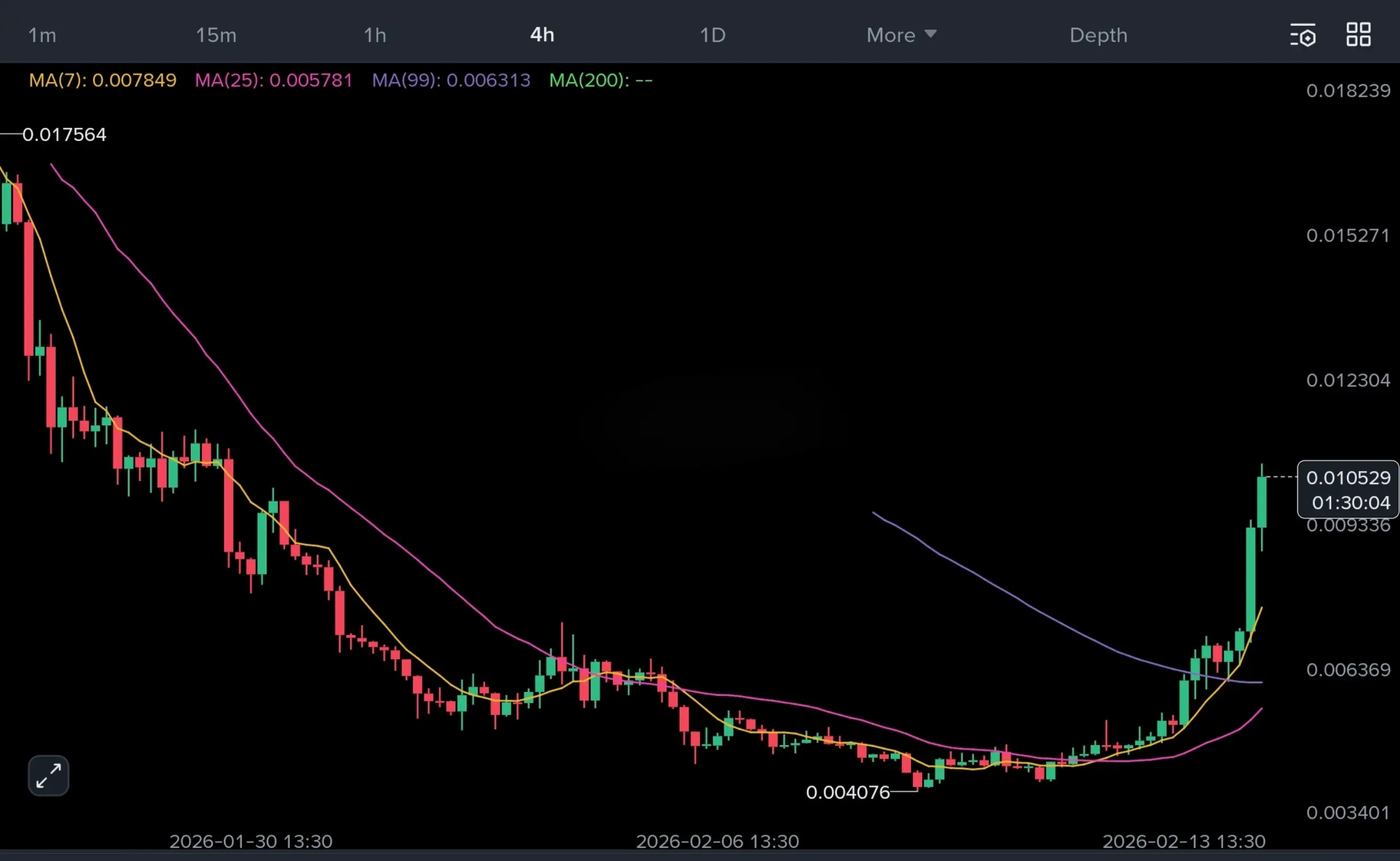The height and width of the screenshot is (861, 1400).
Task: Click the latest green candlestick
Action: point(1262,502)
